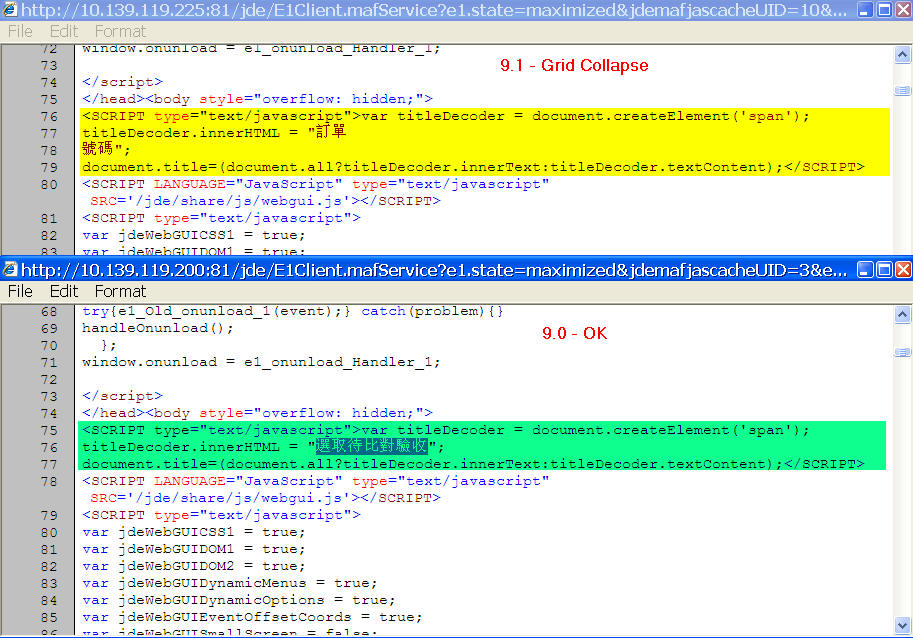Minimize the lower 10.139.119.200 window
Image resolution: width=913 pixels, height=638 pixels.
[865, 269]
